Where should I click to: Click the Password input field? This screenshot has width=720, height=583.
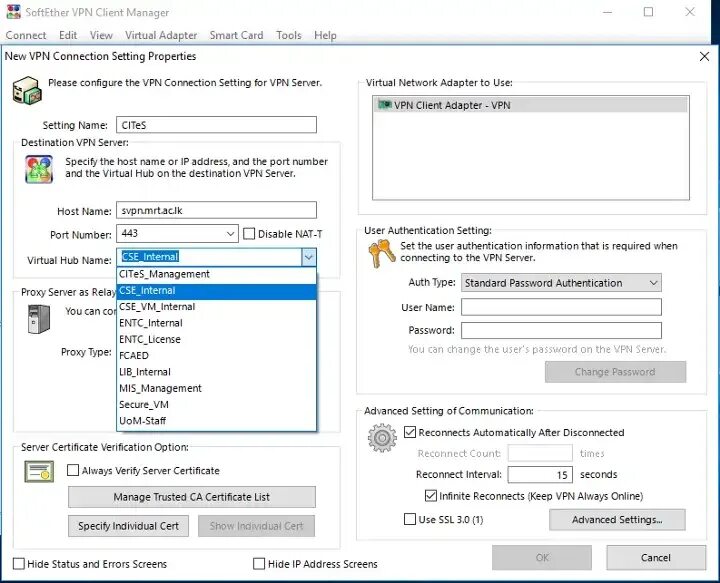coord(561,331)
